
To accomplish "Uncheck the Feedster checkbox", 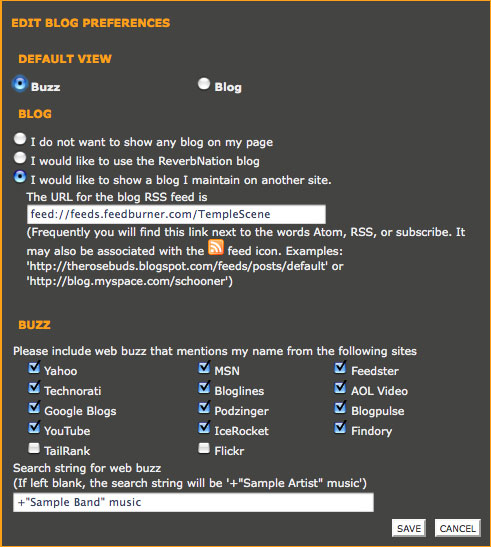I will coord(340,367).
